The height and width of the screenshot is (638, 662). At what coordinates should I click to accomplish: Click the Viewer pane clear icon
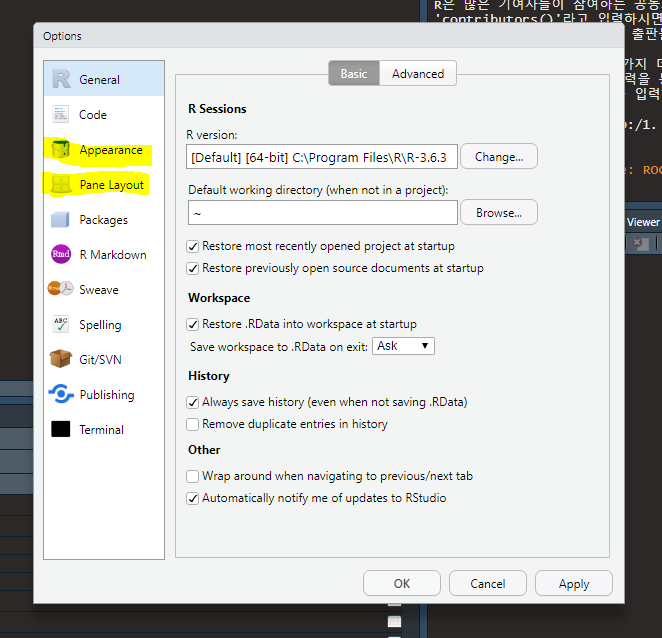[x=640, y=243]
